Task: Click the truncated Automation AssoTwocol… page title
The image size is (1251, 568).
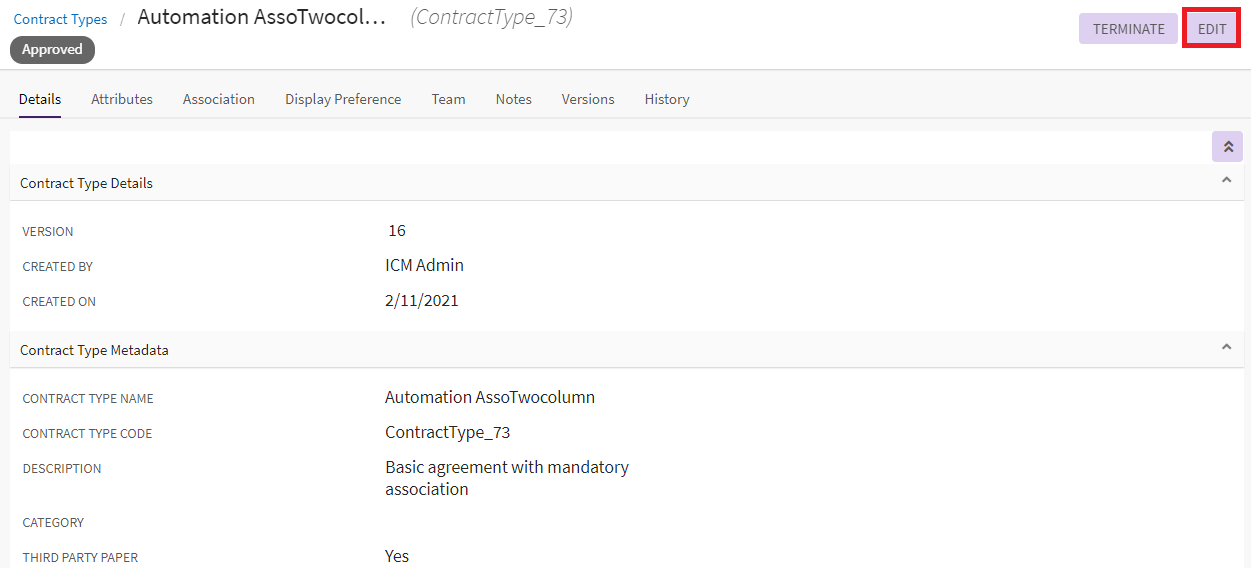Action: [x=261, y=18]
